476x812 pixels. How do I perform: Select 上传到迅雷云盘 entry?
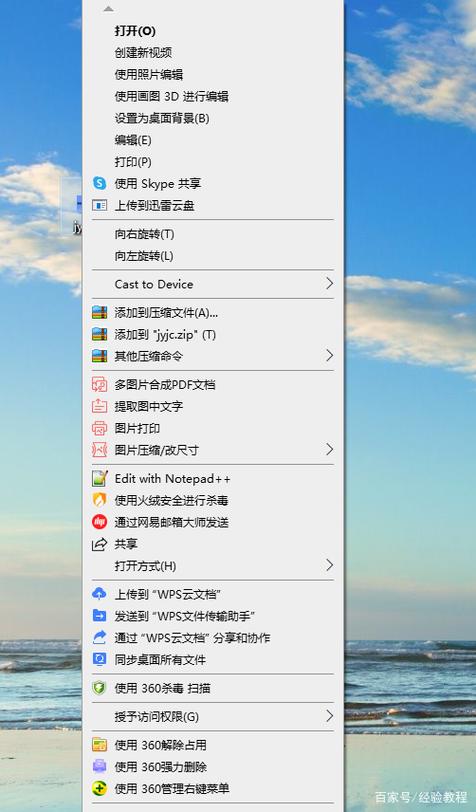(154, 205)
